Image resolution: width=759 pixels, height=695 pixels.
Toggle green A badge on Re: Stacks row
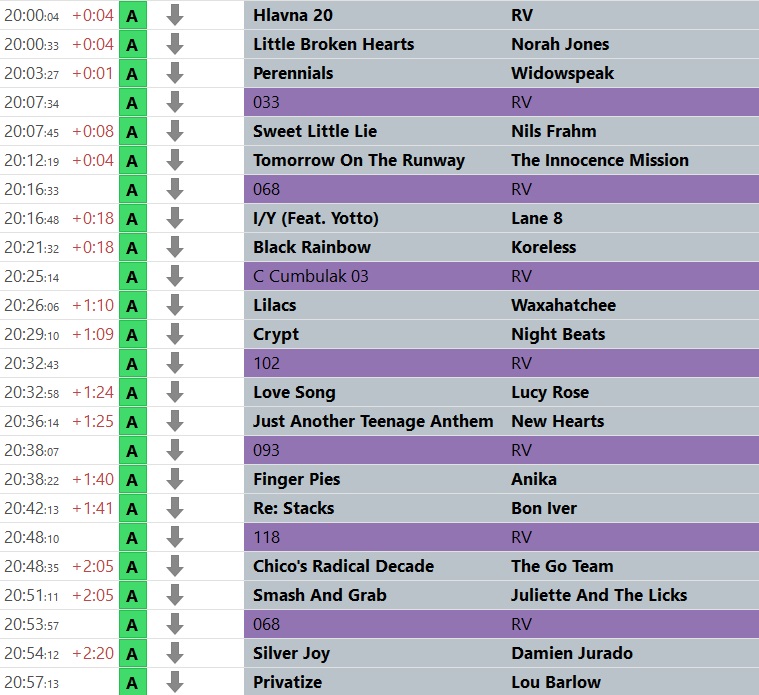(x=133, y=509)
